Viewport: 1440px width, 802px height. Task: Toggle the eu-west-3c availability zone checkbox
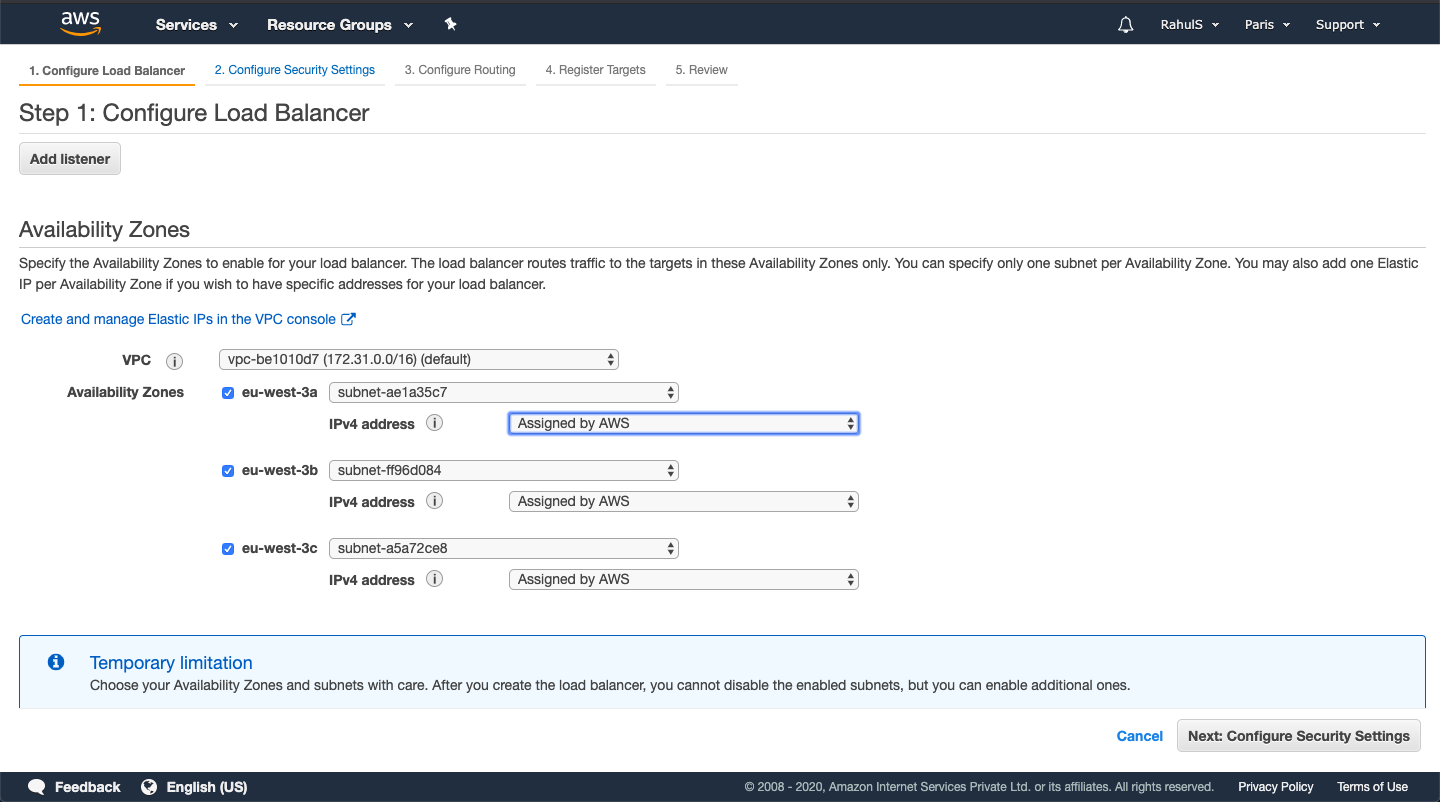tap(228, 548)
